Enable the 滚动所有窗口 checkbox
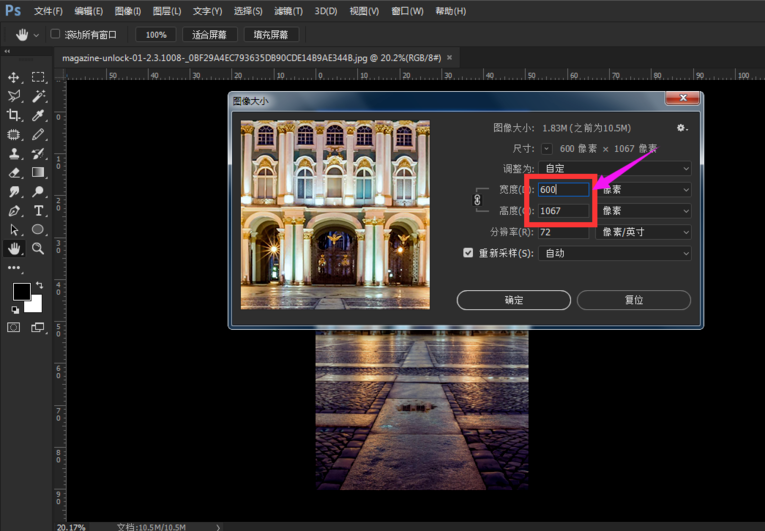The image size is (765, 531). 55,34
